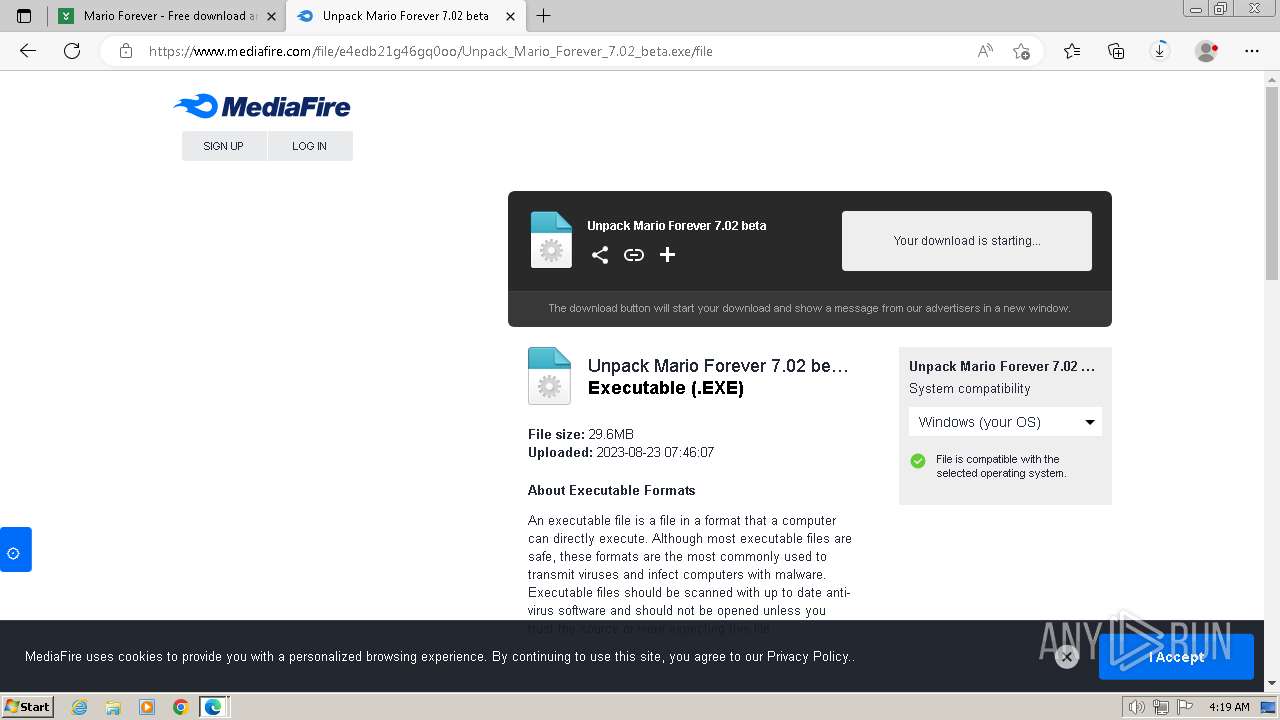Image resolution: width=1280 pixels, height=720 pixels.
Task: Click the share icon in download card
Action: [600, 255]
